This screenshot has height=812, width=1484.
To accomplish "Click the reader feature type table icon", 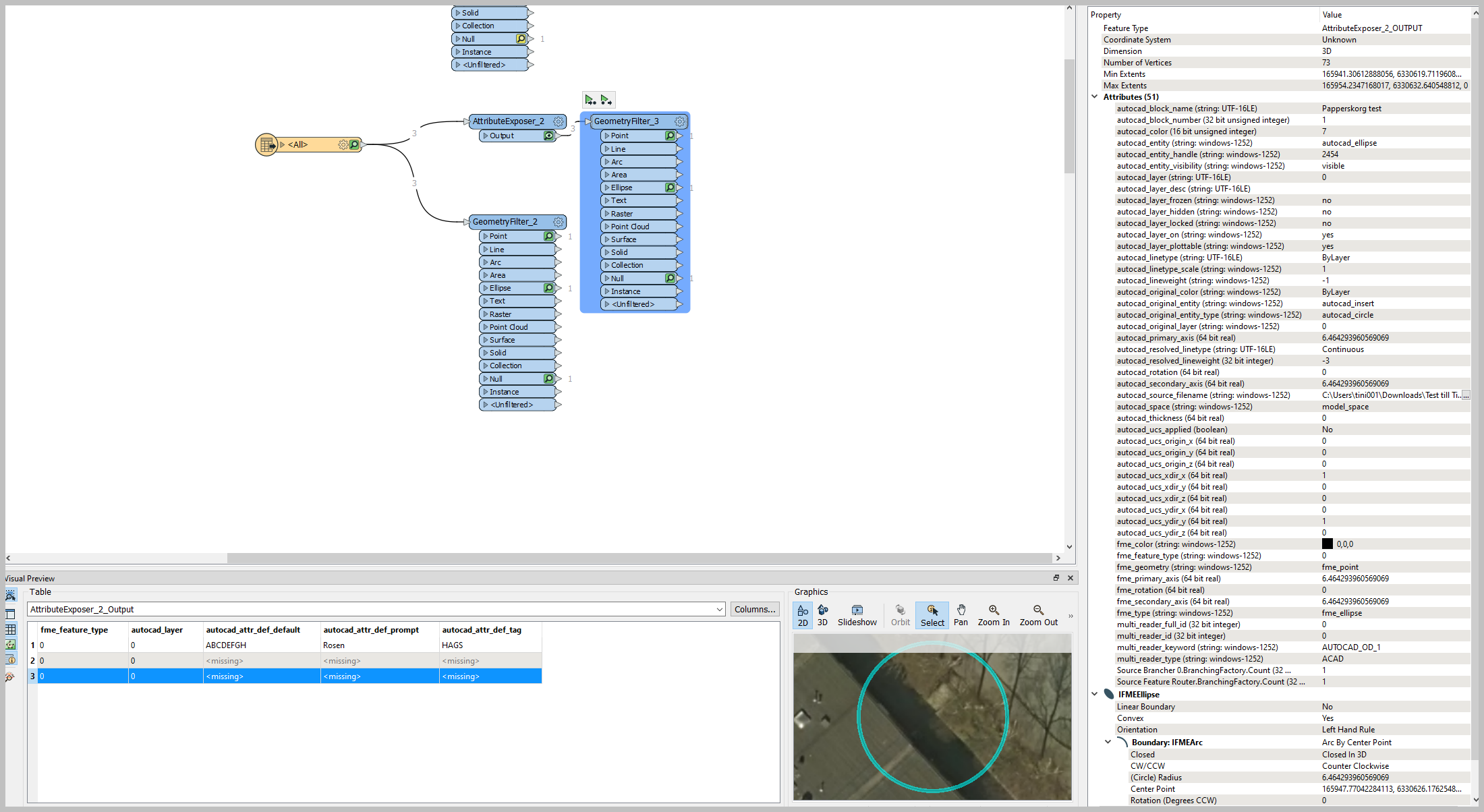I will tap(266, 144).
